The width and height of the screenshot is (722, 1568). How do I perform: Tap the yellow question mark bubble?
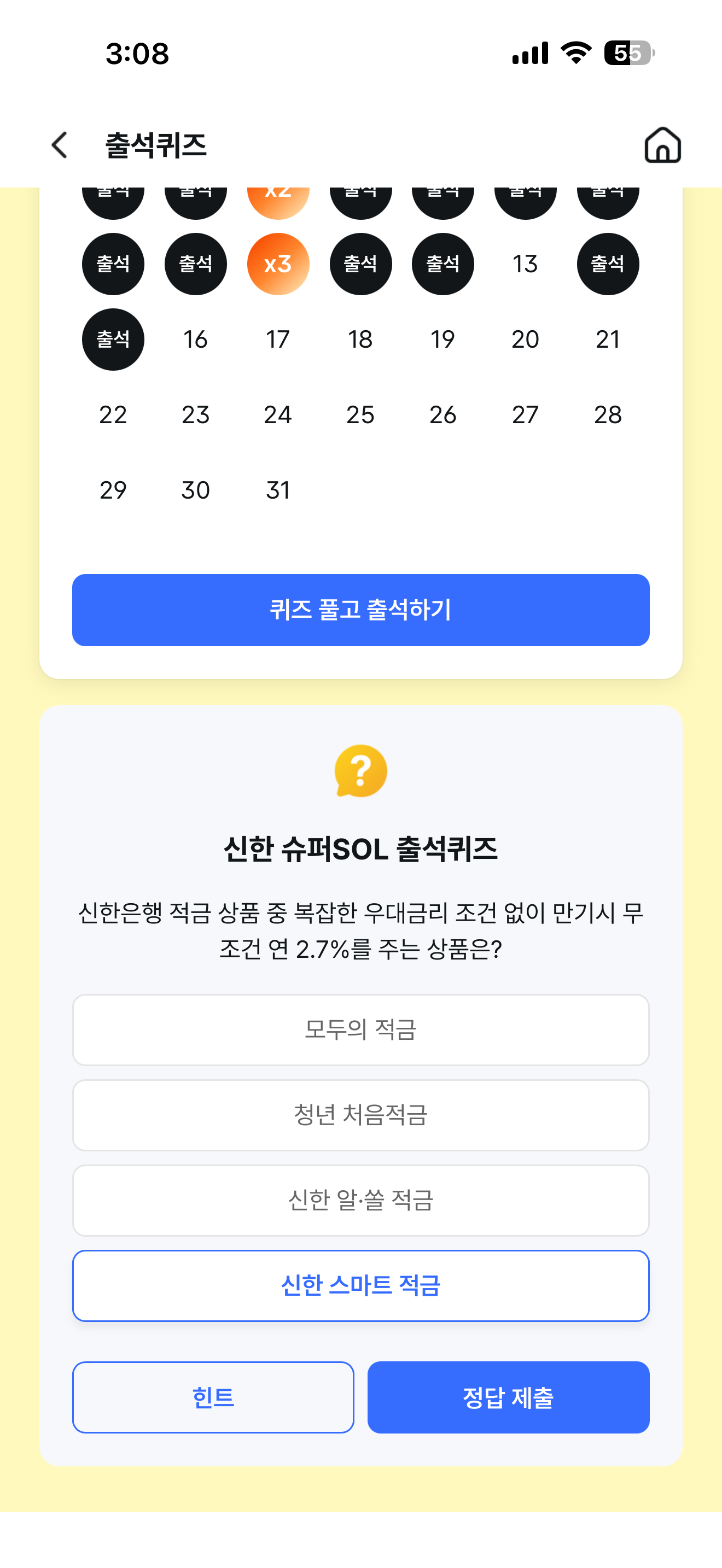[x=361, y=771]
